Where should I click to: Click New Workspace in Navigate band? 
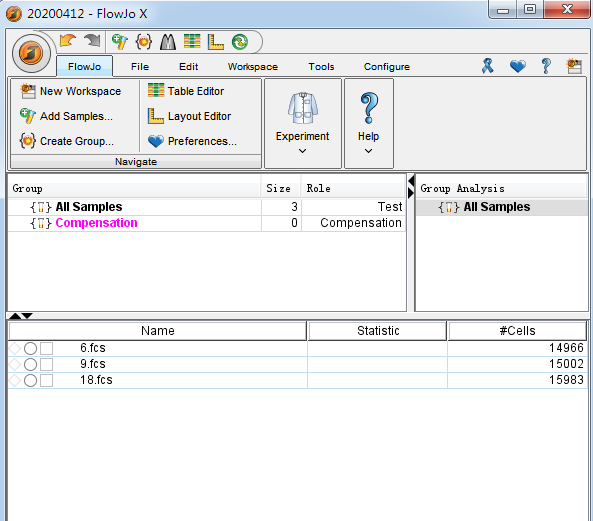point(71,91)
